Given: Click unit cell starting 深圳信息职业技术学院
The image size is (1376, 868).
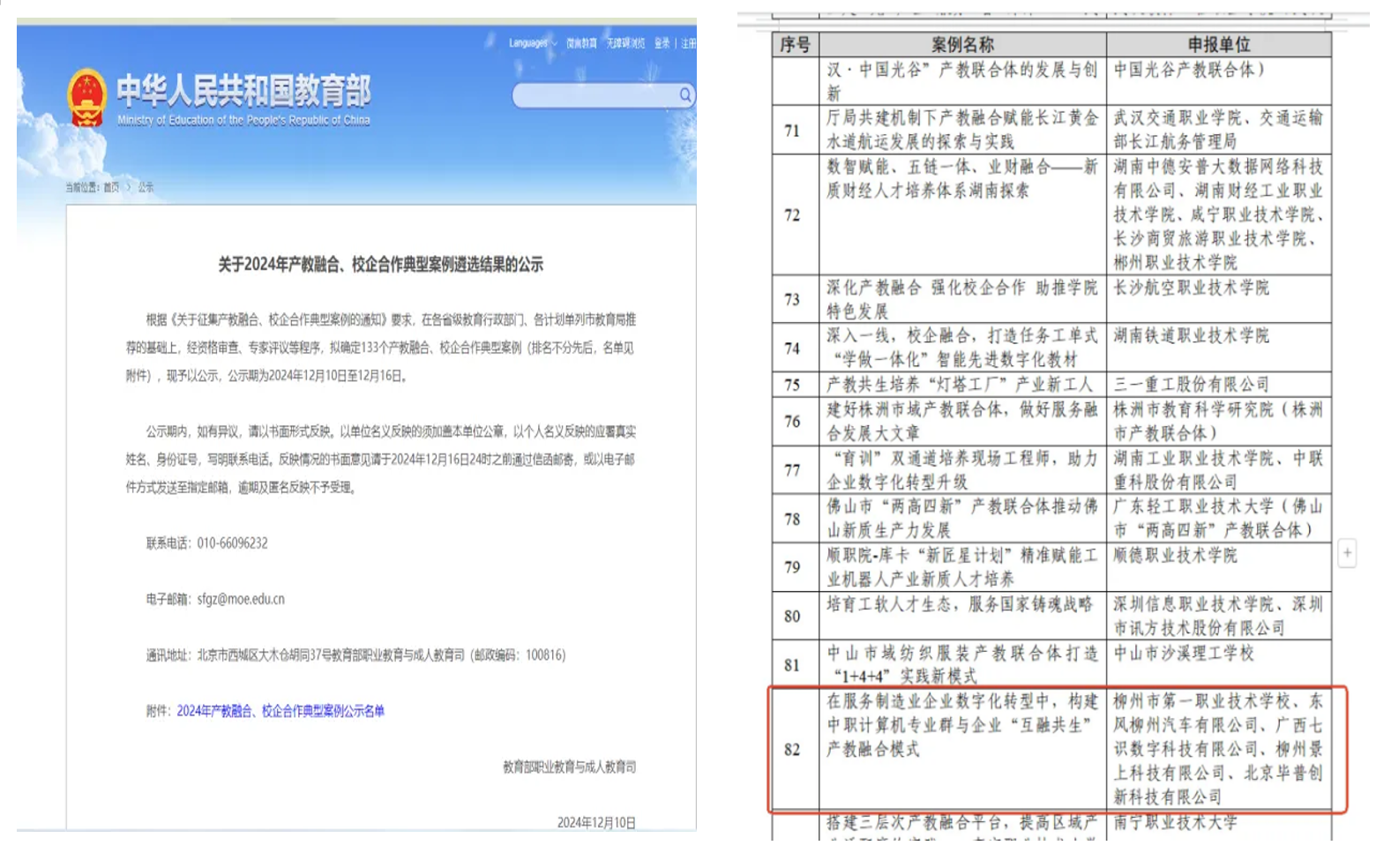Looking at the screenshot, I should [1218, 616].
